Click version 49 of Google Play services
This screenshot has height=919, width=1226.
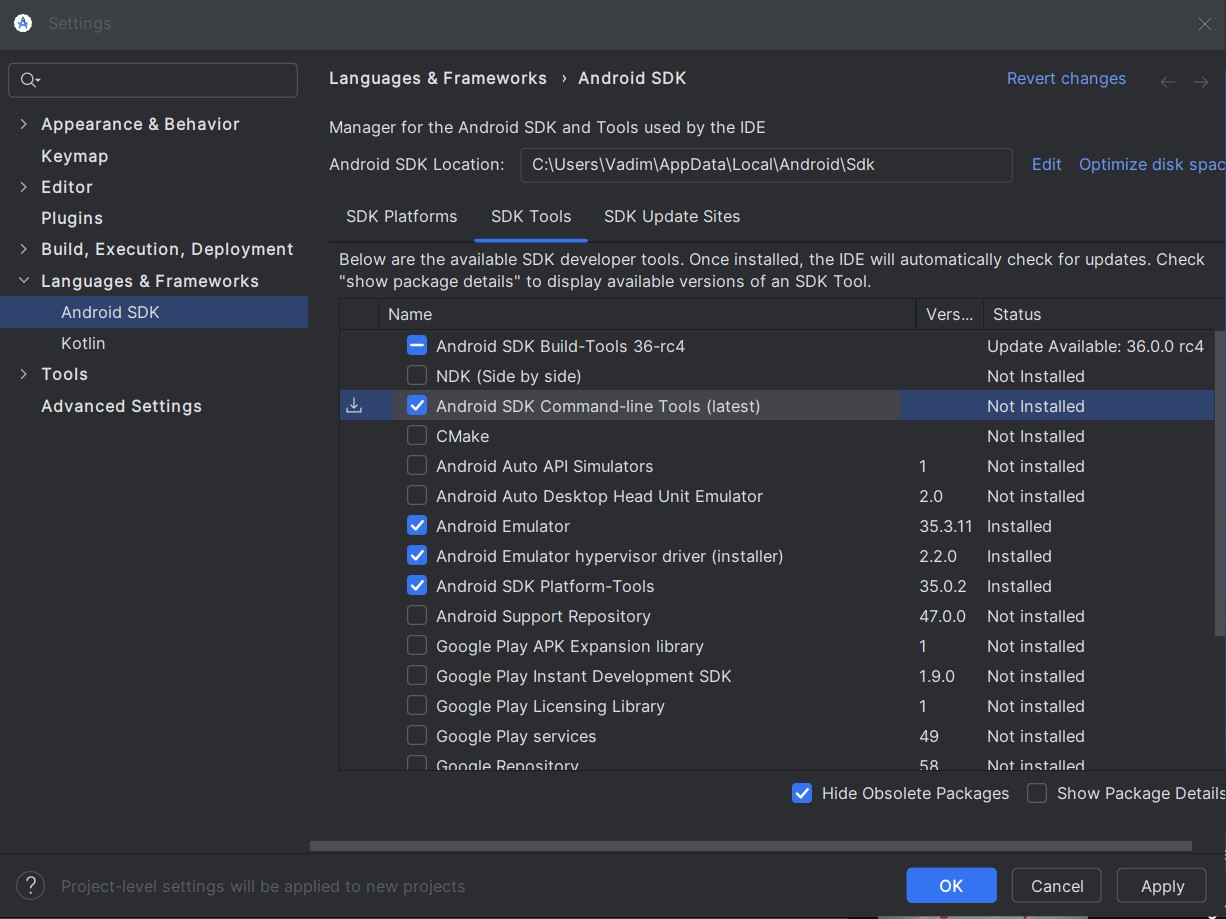[x=929, y=736]
